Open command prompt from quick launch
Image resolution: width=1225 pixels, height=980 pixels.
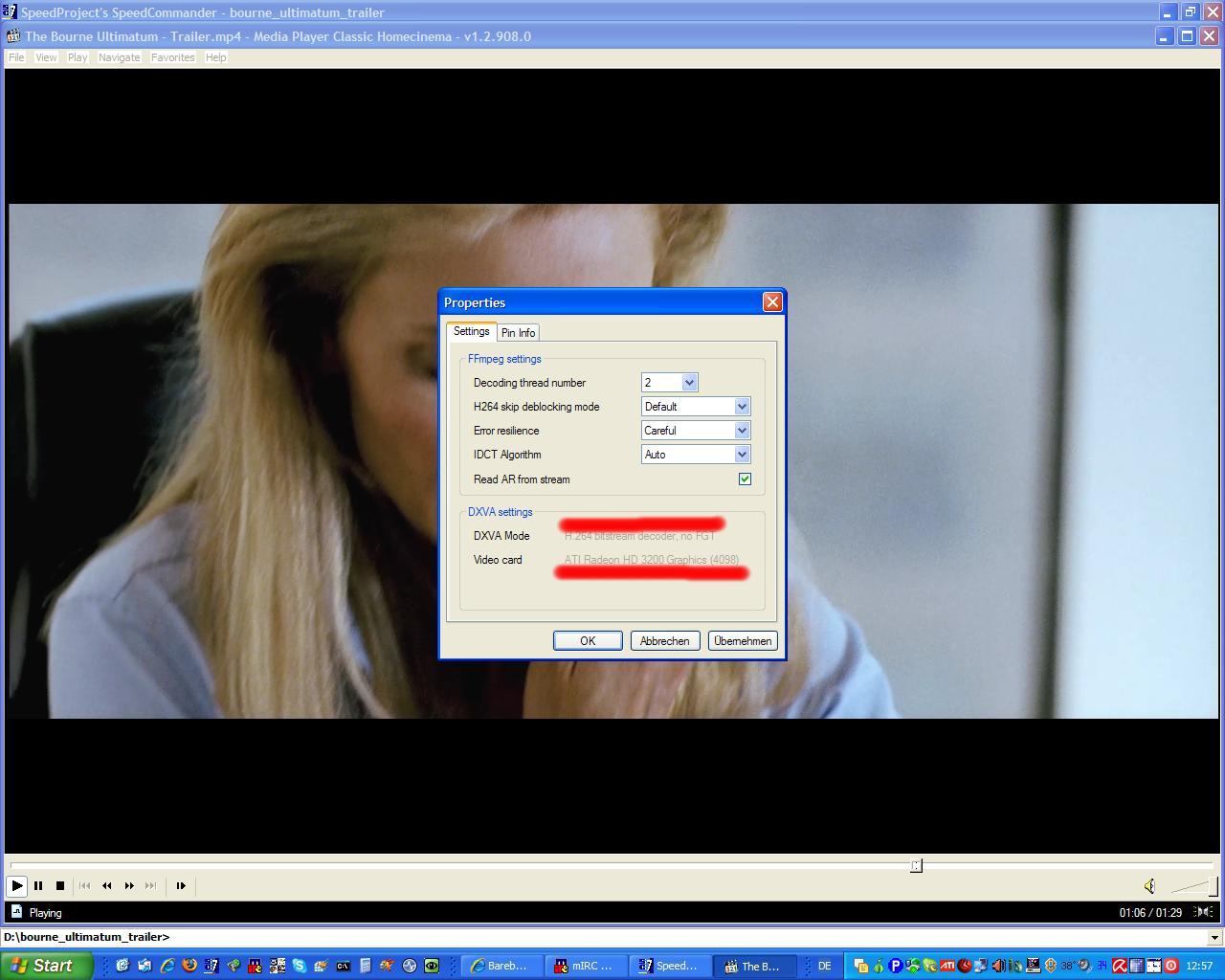pos(344,966)
